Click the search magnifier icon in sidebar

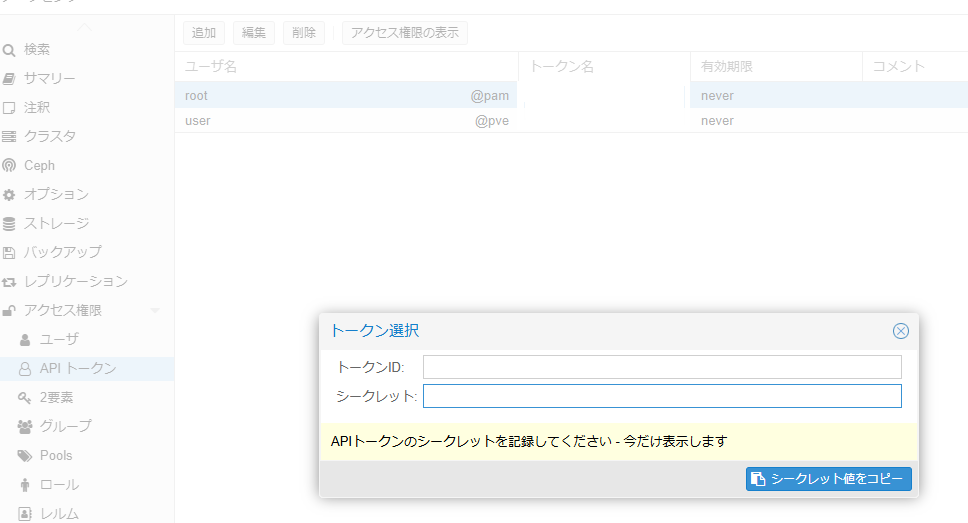(9, 50)
